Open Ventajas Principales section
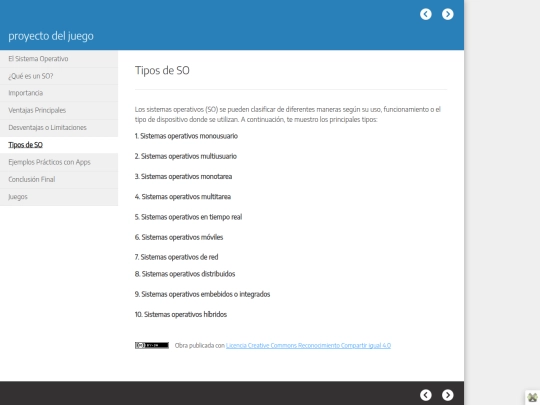This screenshot has width=540, height=405. coord(59,110)
